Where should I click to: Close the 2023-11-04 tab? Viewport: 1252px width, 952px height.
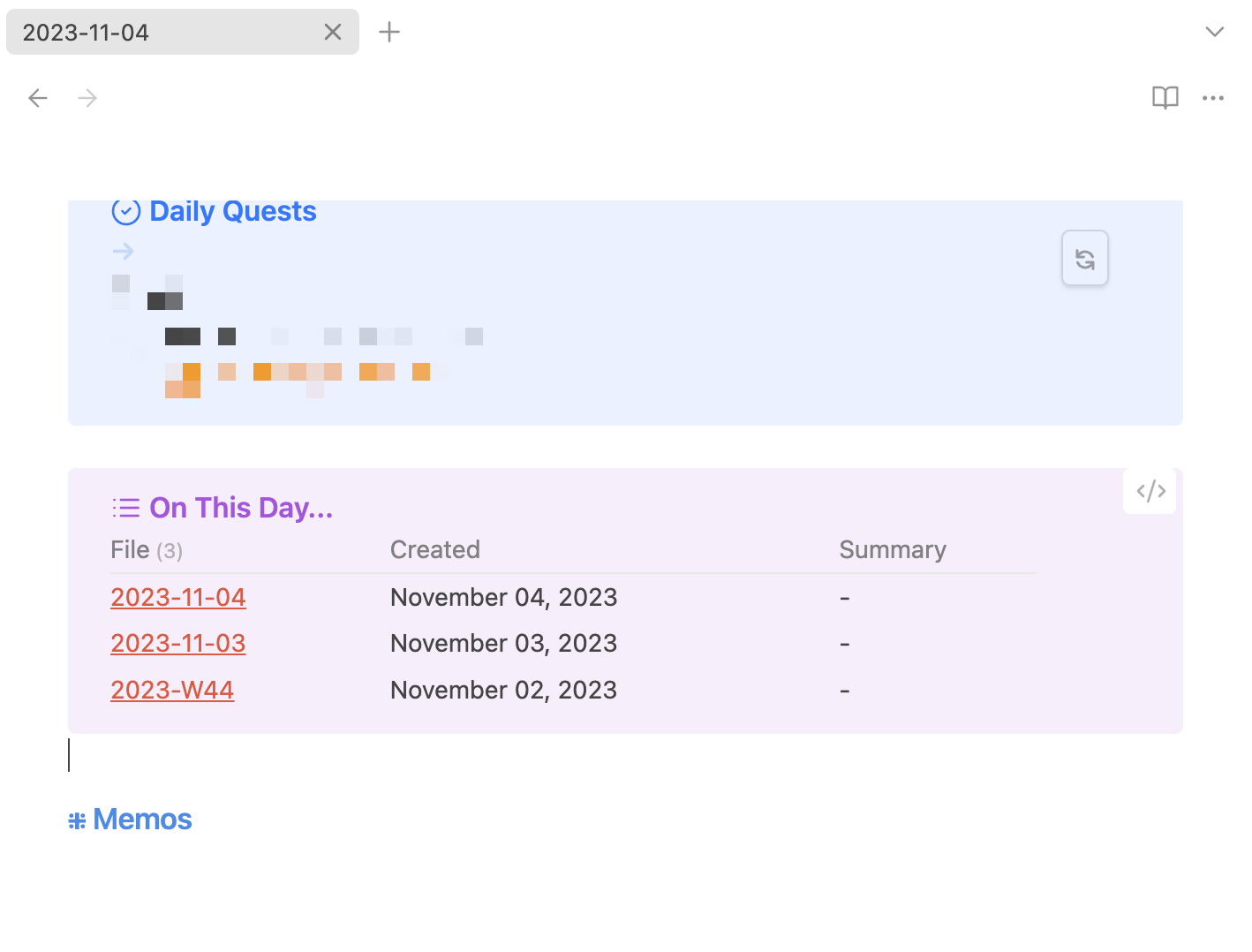point(333,32)
